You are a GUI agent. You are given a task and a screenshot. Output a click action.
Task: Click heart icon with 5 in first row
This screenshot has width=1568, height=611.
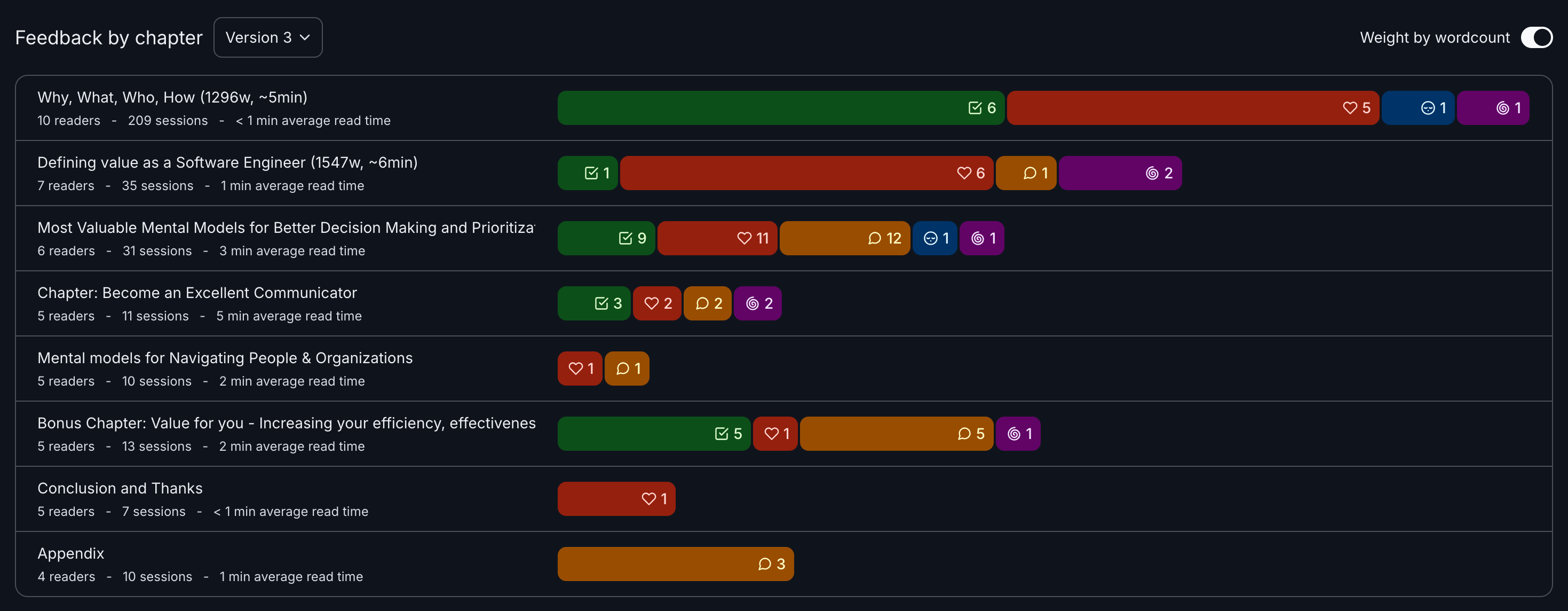tap(1350, 108)
